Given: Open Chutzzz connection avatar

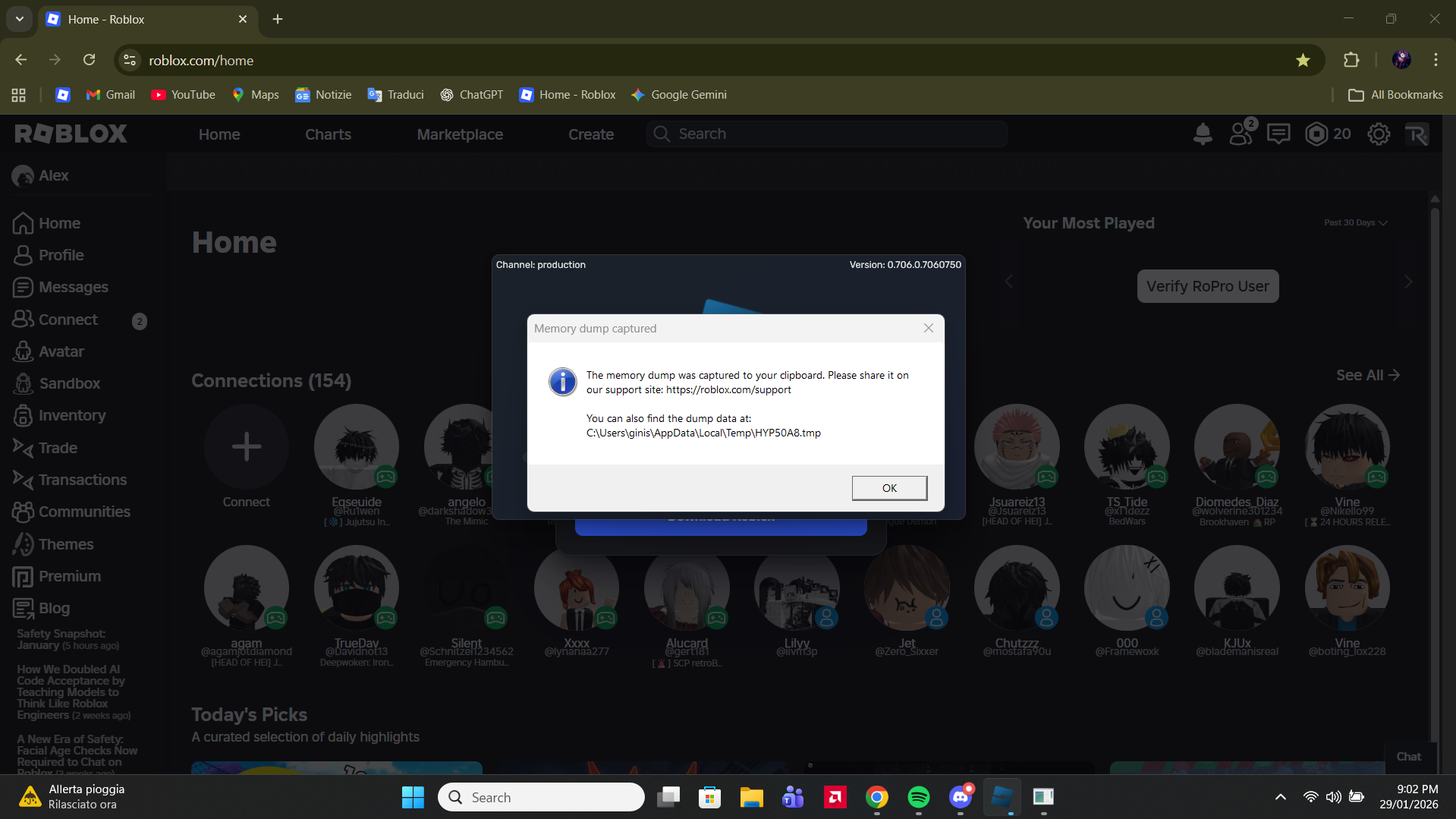Looking at the screenshot, I should click(x=1017, y=587).
